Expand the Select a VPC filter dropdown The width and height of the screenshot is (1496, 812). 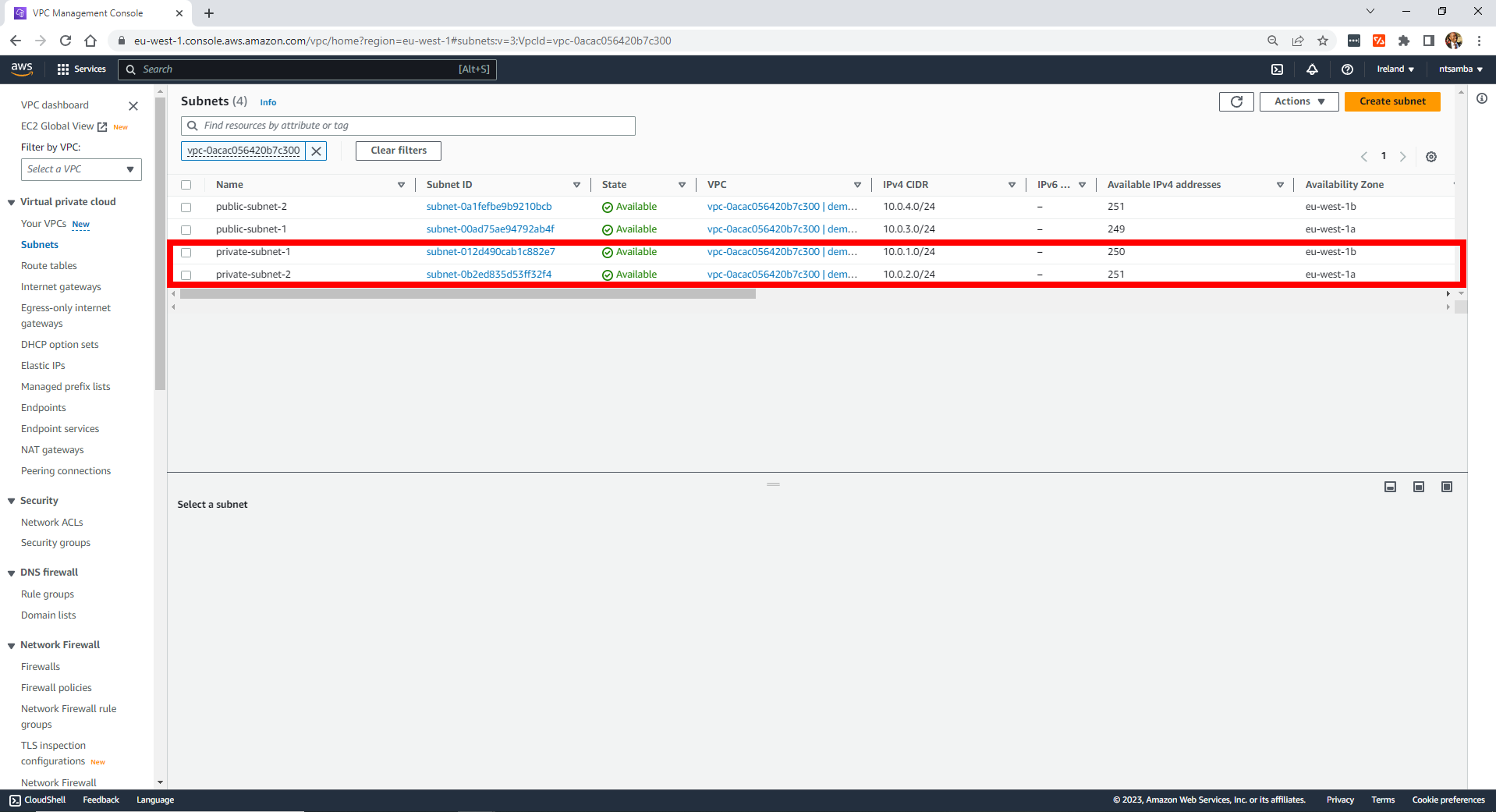coord(81,169)
